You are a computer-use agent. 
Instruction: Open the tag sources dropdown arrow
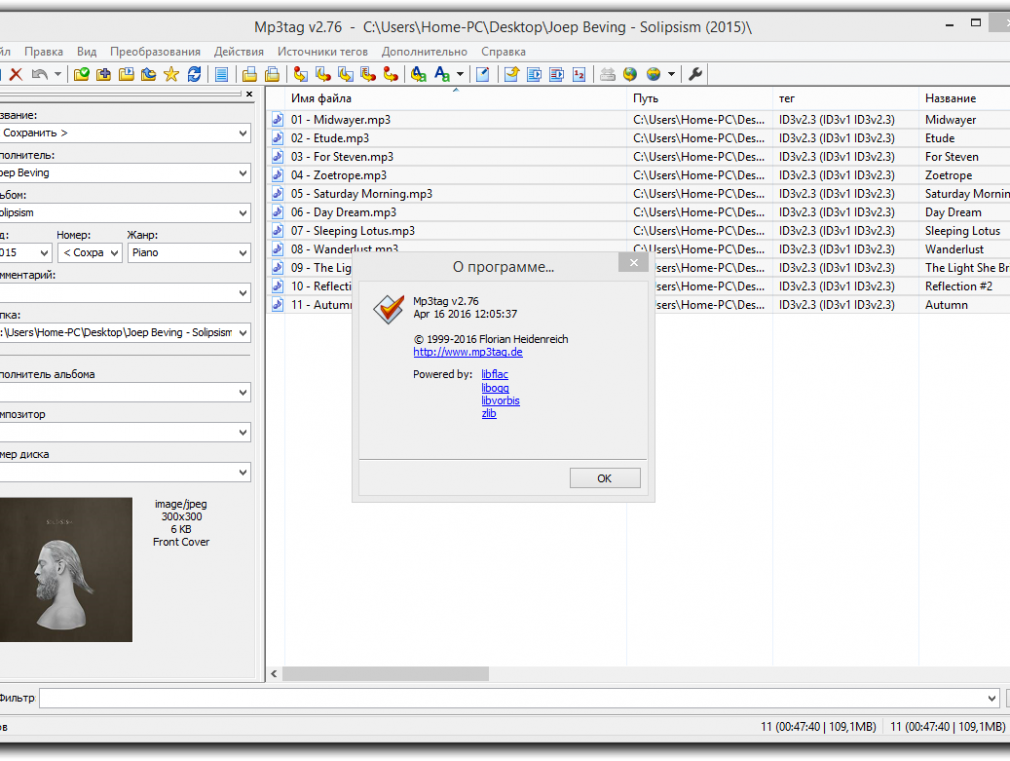671,74
